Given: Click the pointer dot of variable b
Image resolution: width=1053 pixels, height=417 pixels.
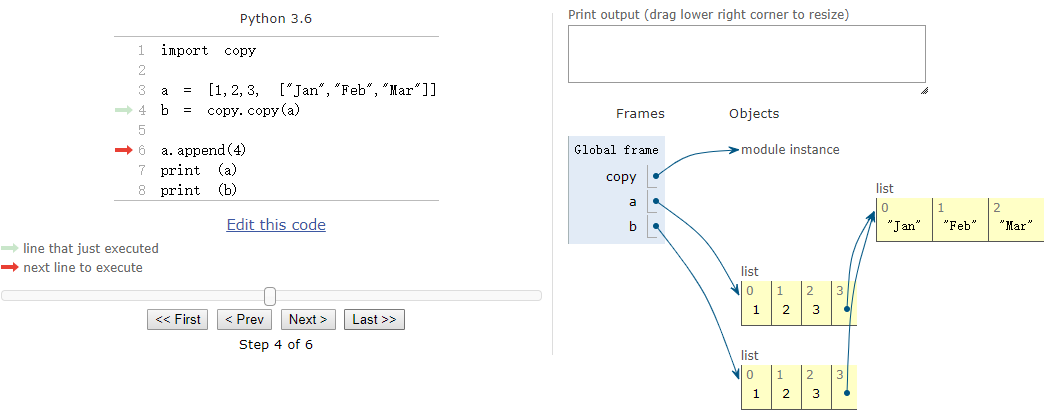Looking at the screenshot, I should point(655,227).
